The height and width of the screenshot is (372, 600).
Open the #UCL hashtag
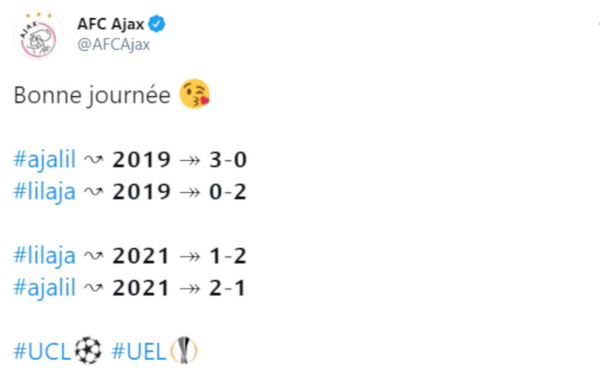click(x=42, y=351)
